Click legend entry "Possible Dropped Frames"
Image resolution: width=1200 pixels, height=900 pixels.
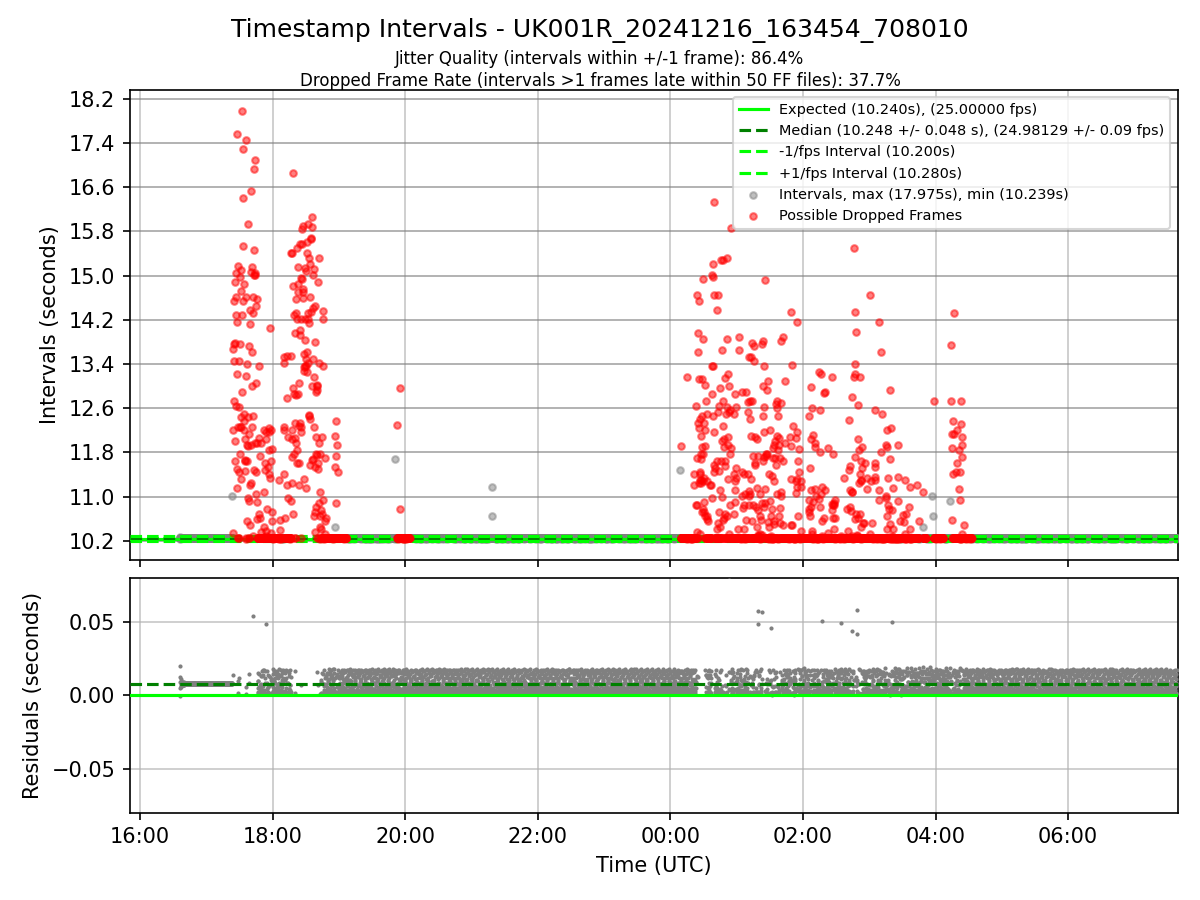pyautogui.click(x=870, y=215)
